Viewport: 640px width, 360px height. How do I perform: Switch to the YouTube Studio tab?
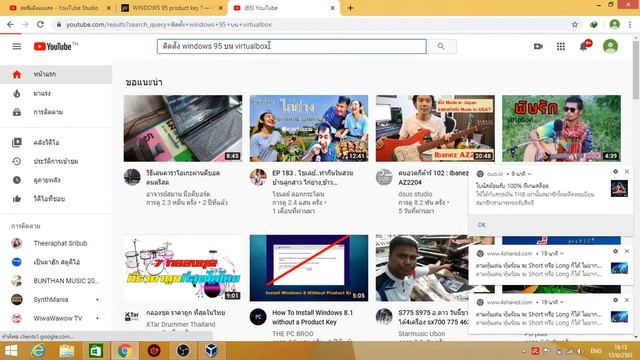(58, 8)
